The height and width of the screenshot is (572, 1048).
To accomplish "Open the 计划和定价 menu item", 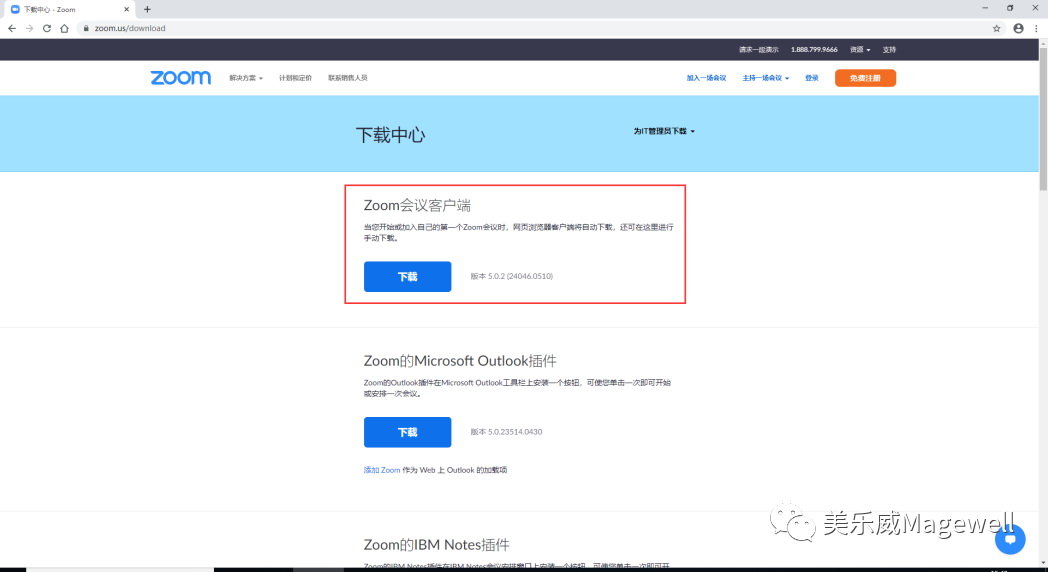I will (x=295, y=78).
